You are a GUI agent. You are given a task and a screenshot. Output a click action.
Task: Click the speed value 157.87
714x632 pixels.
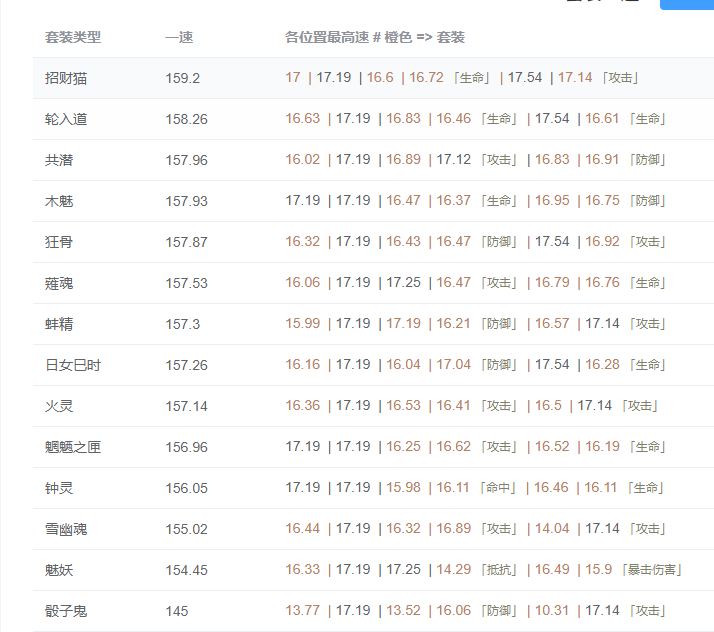point(186,242)
